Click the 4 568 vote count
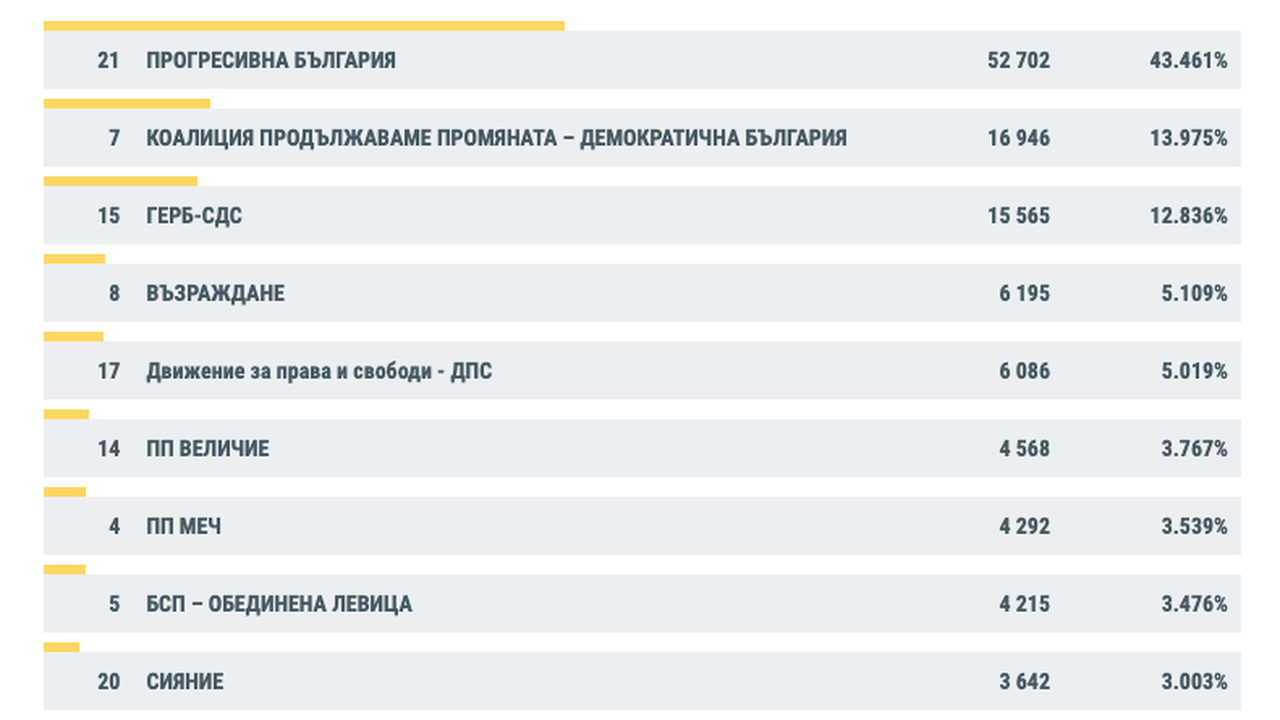 coord(1024,449)
